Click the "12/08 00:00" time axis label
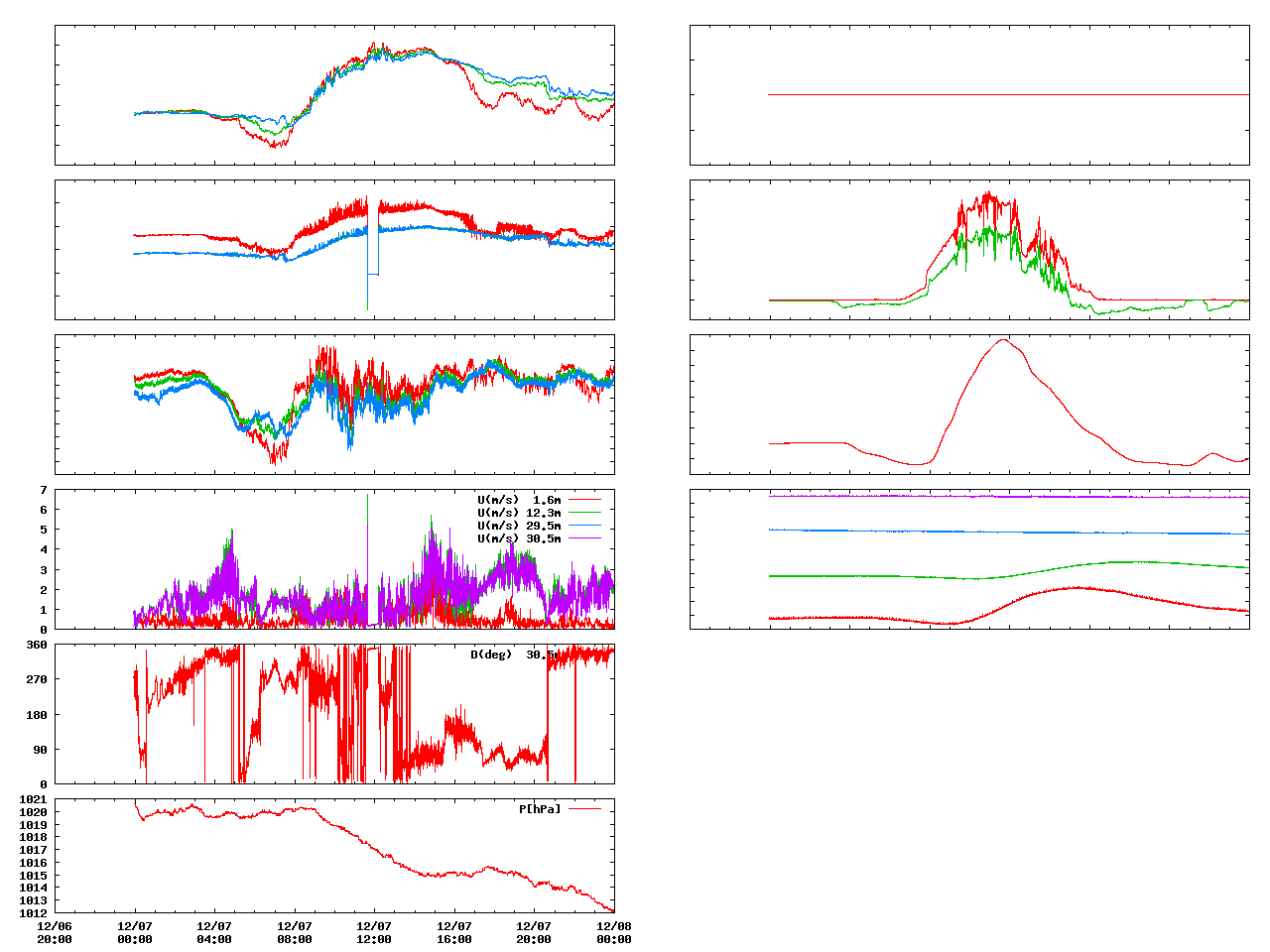 pyautogui.click(x=614, y=933)
